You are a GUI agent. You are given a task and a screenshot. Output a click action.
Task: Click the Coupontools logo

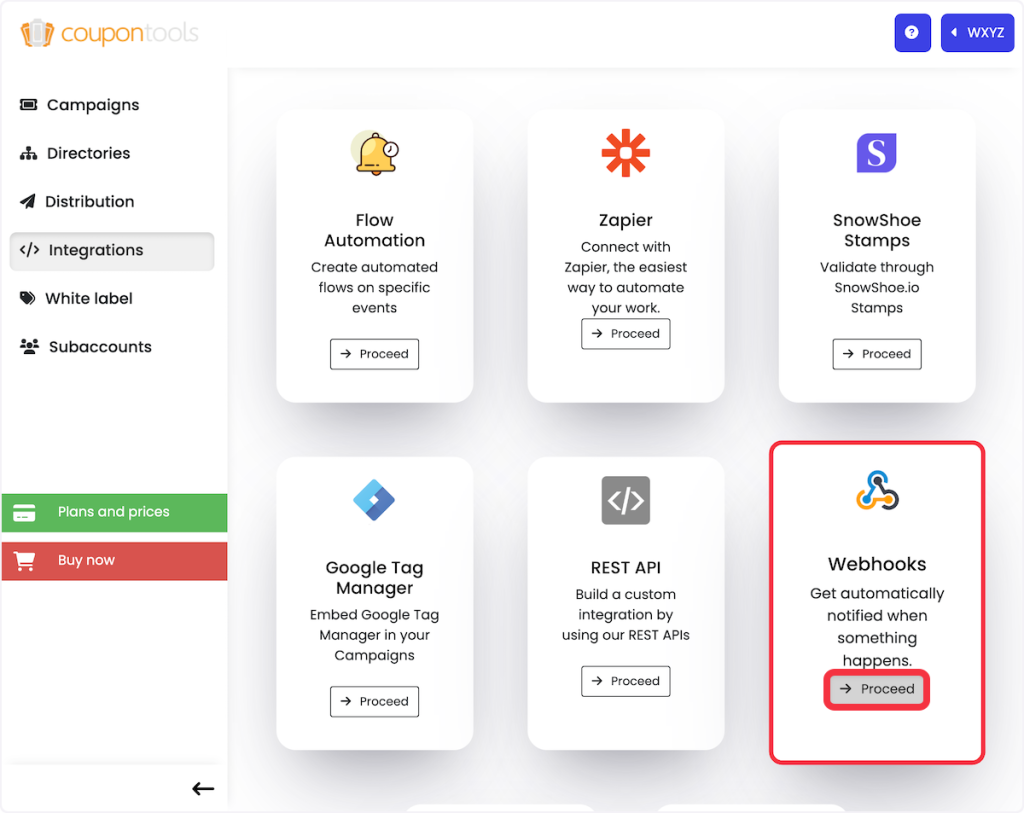(x=110, y=33)
